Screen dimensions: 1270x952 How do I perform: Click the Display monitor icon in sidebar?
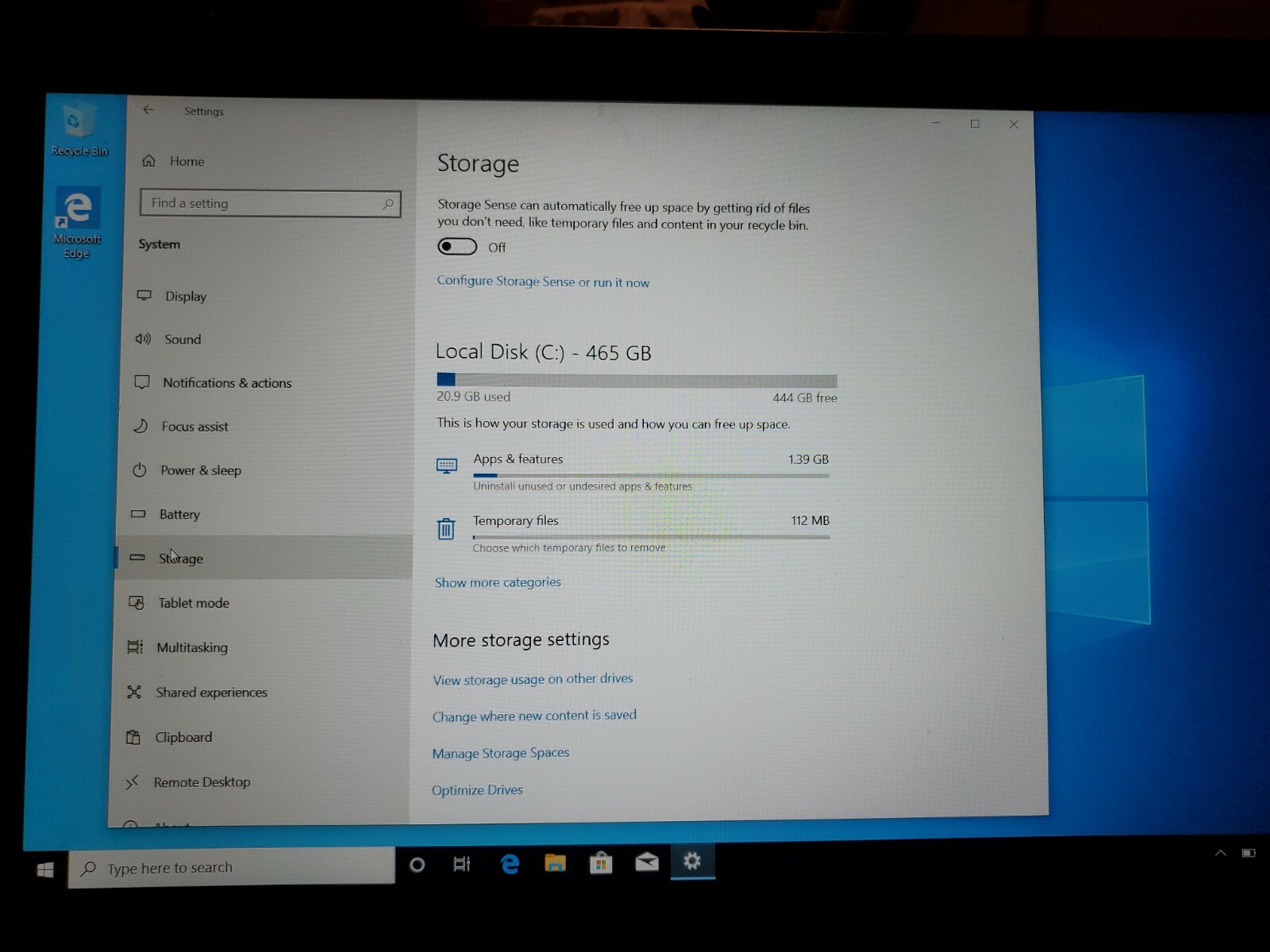coord(144,295)
